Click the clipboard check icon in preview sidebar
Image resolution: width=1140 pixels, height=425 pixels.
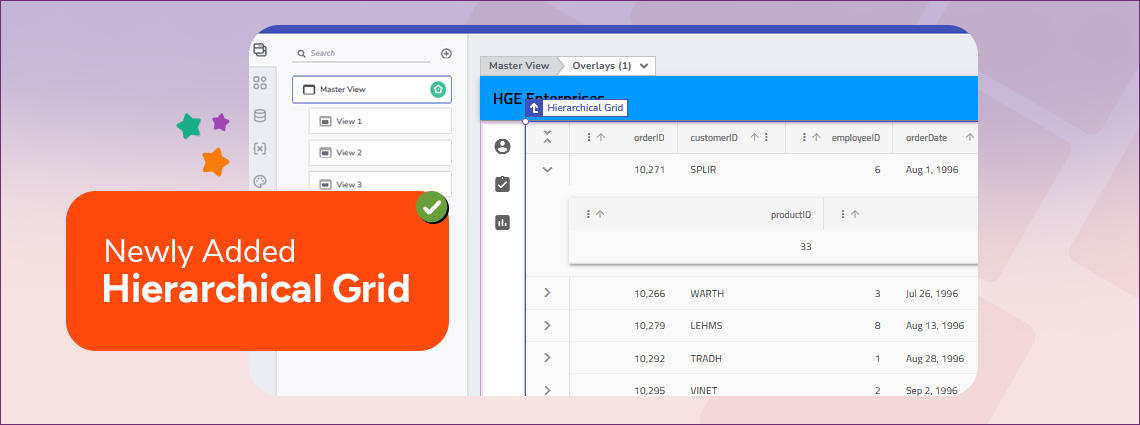[502, 185]
